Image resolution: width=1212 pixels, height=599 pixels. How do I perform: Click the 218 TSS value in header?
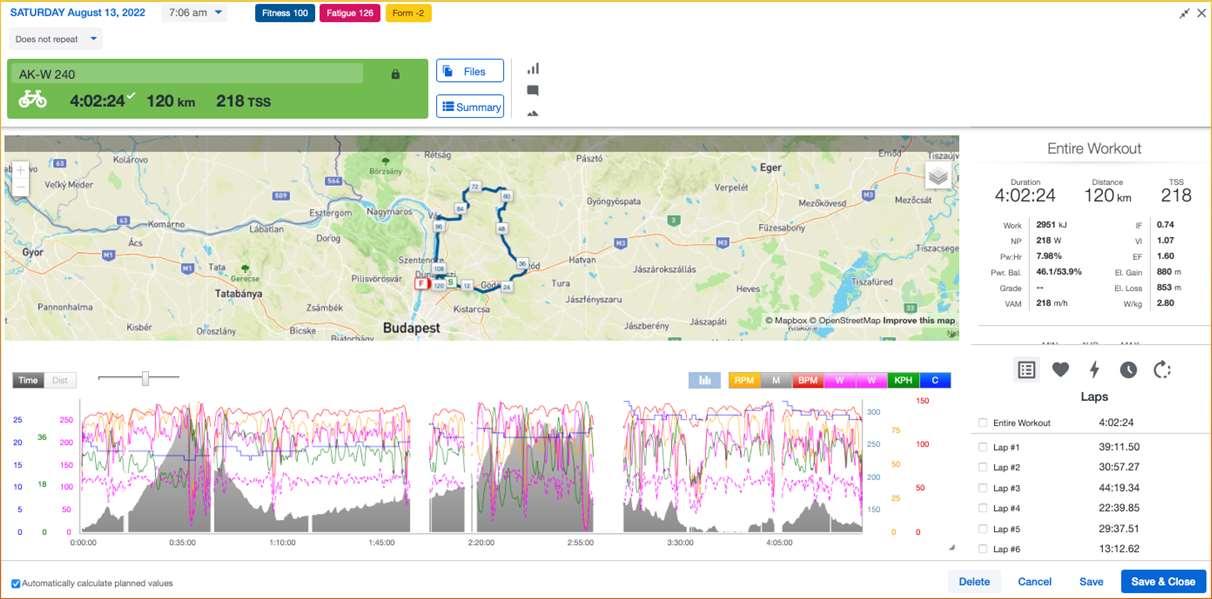click(243, 101)
